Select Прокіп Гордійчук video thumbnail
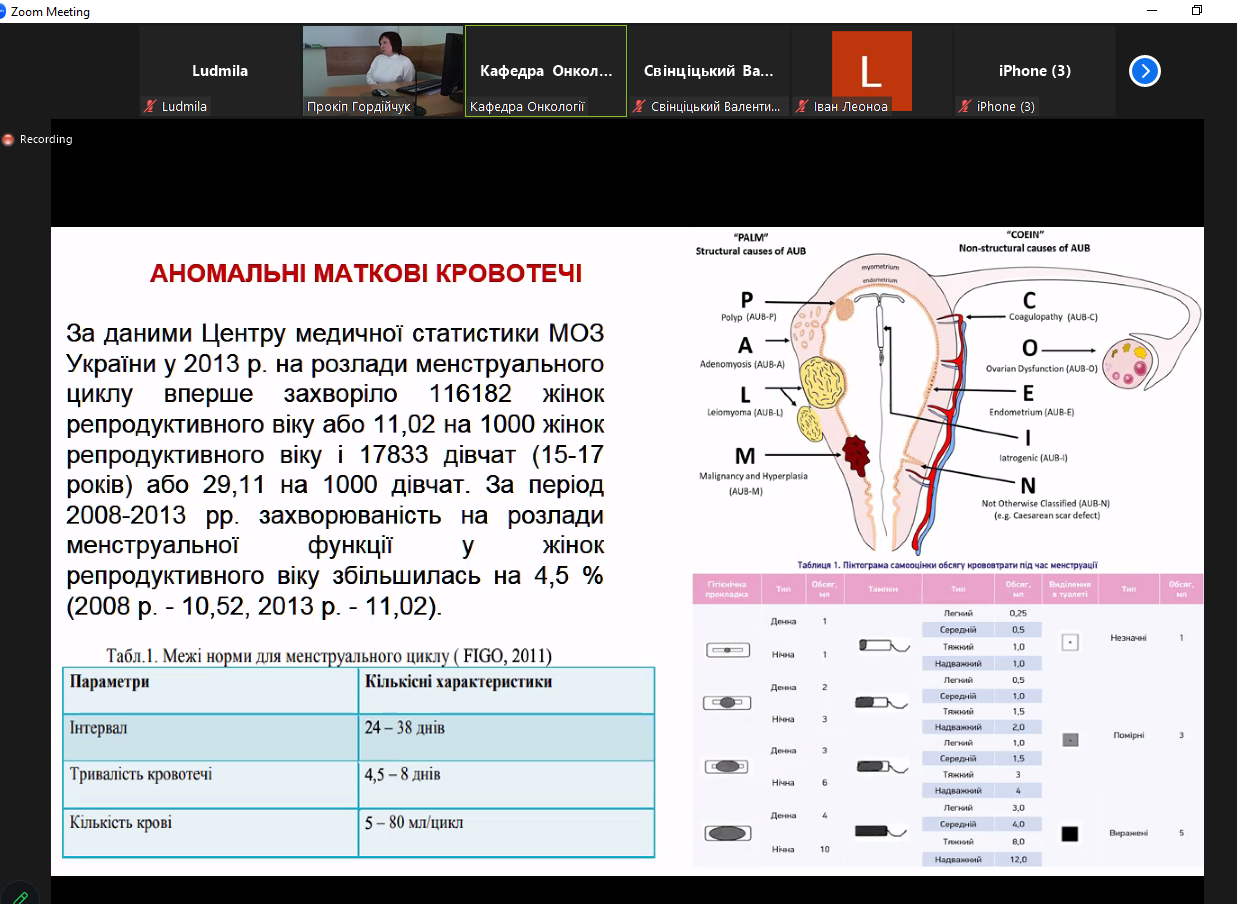Viewport: 1237px width, 904px height. (x=383, y=72)
